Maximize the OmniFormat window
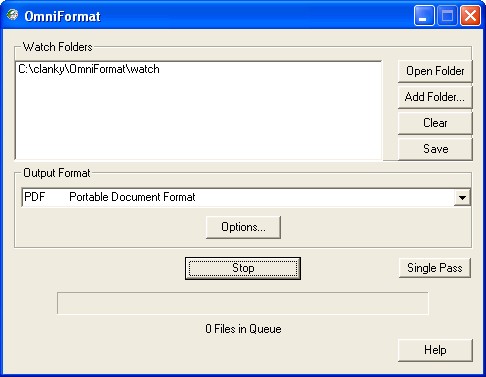 point(447,15)
